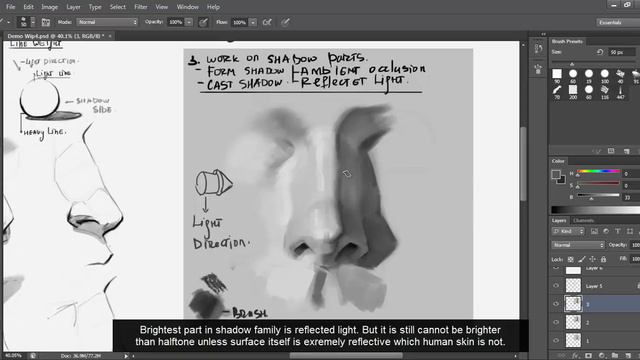Pick a tone from the grayscale ramp

point(596,209)
